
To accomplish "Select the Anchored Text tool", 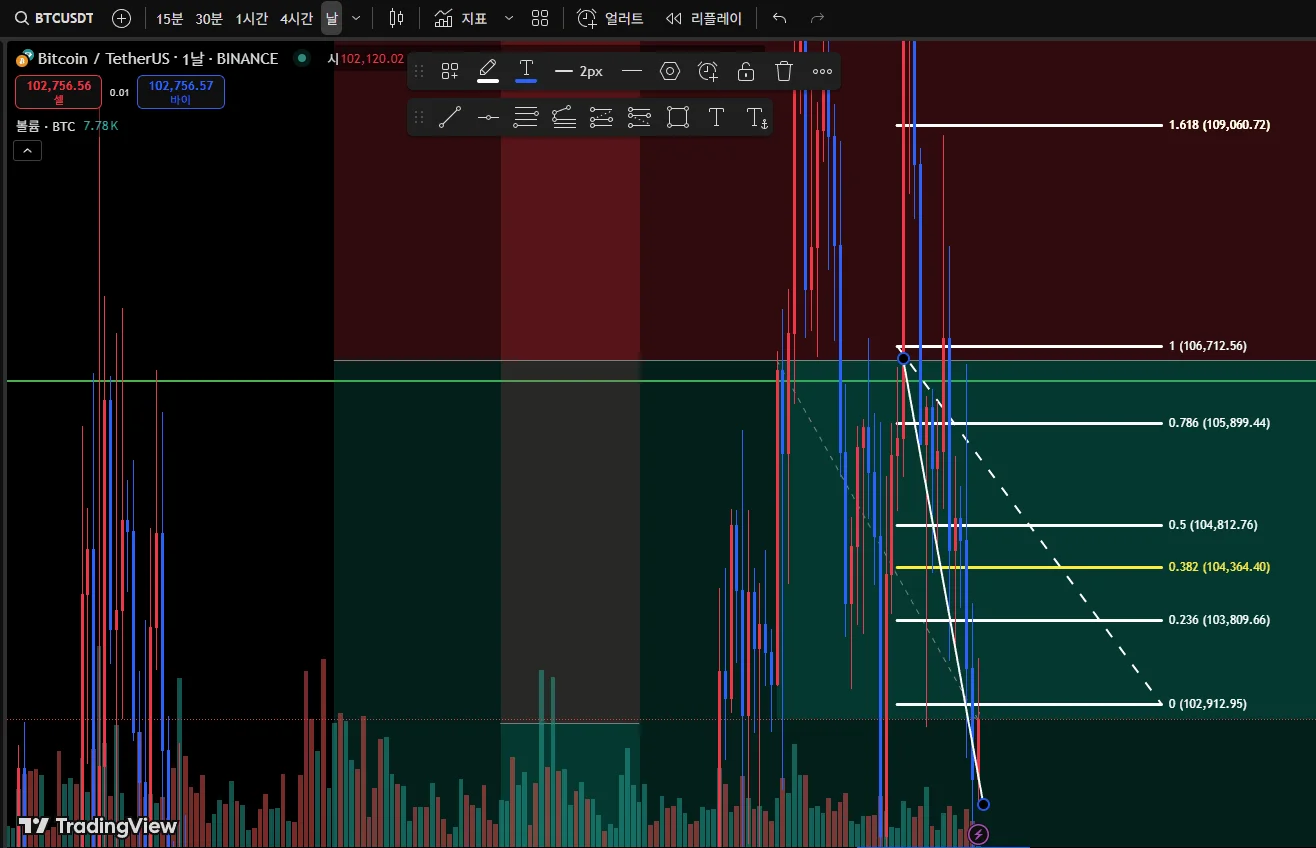I will (757, 118).
